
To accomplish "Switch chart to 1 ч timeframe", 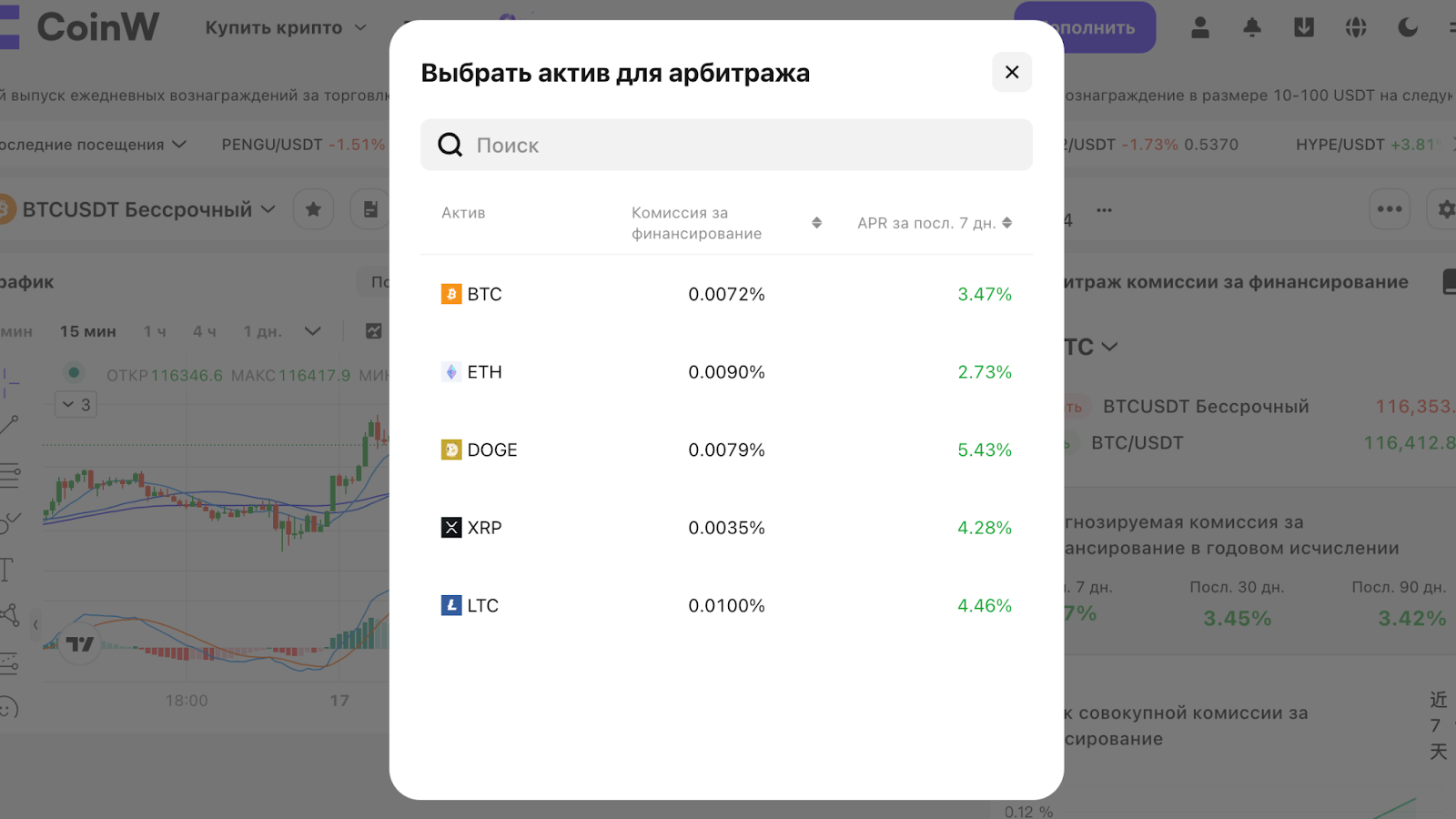I will coord(155,331).
